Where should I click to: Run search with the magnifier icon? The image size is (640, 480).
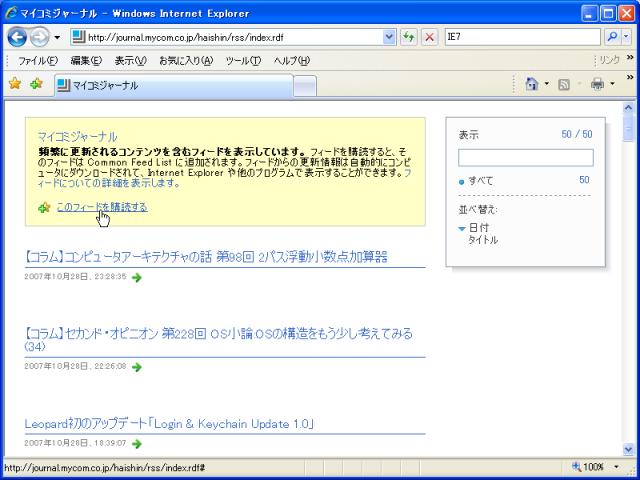click(612, 37)
